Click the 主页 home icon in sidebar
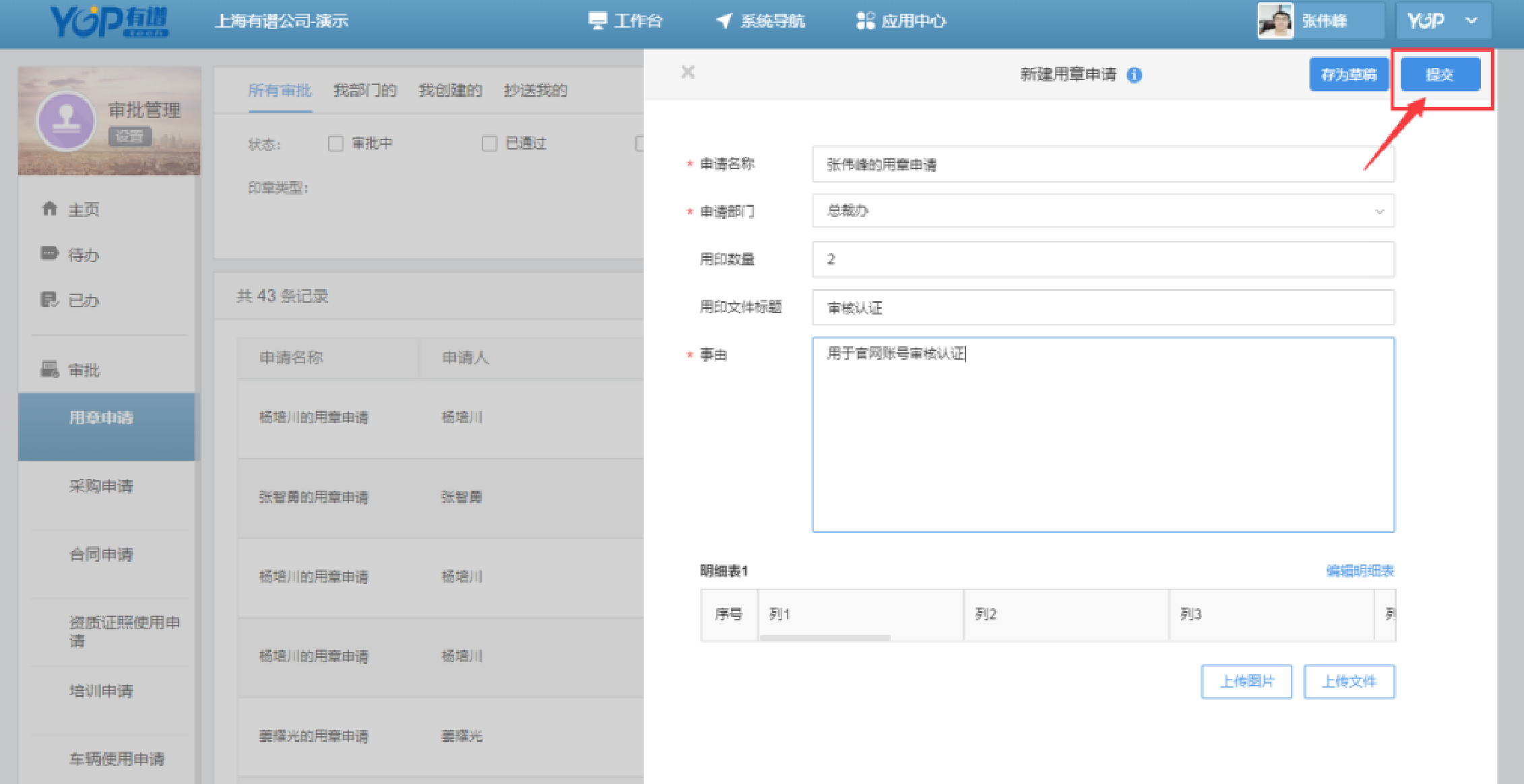 (x=50, y=209)
